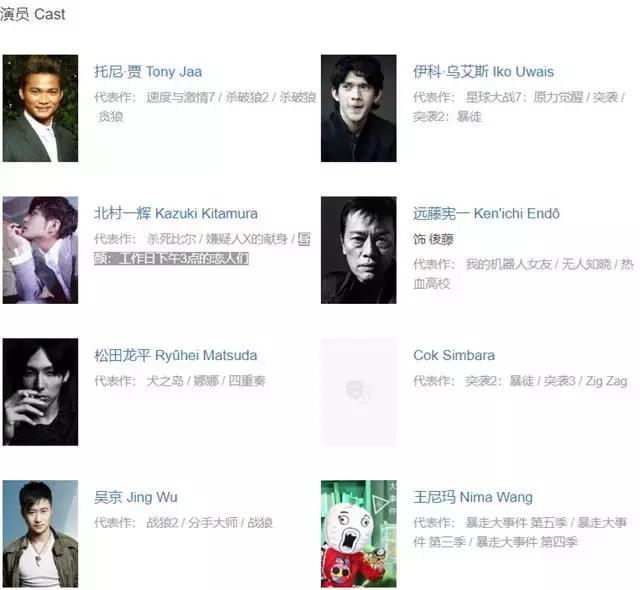
Task: Click the placeholder avatar for Cok Simbara
Action: 358,392
